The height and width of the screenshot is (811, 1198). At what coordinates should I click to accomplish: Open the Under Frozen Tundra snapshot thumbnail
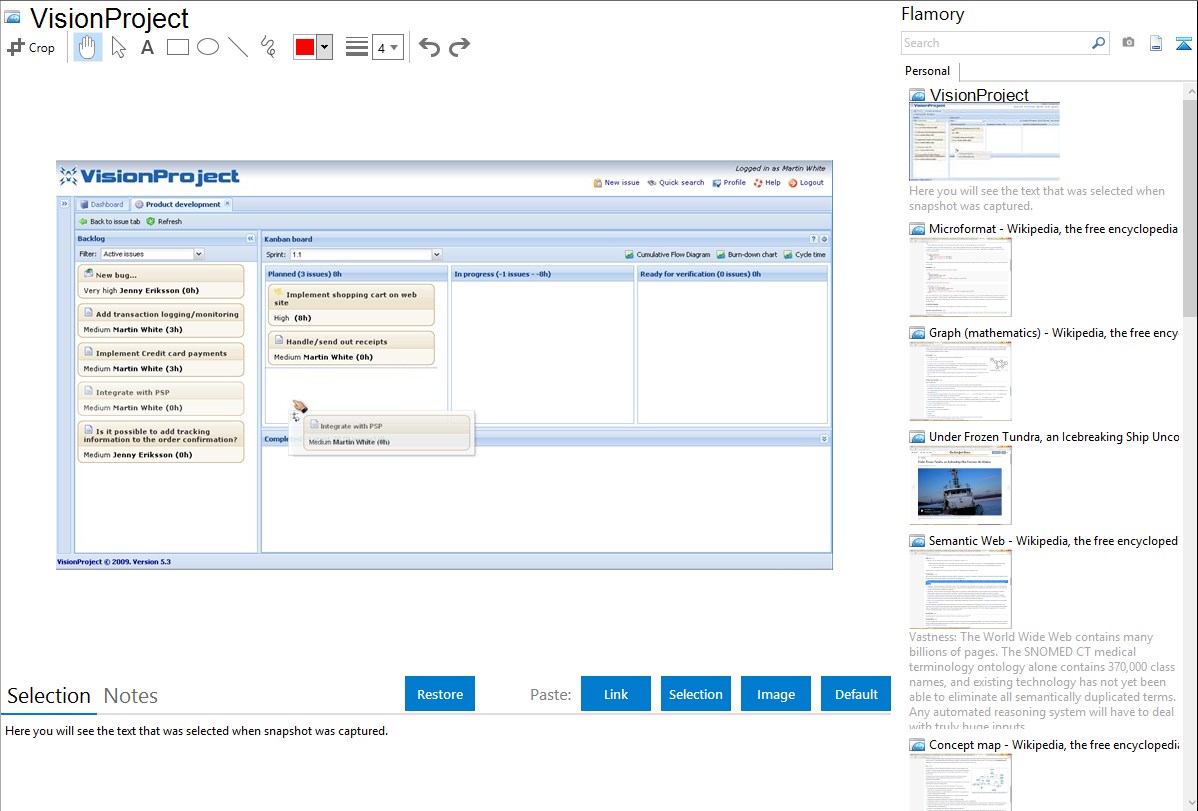(960, 485)
